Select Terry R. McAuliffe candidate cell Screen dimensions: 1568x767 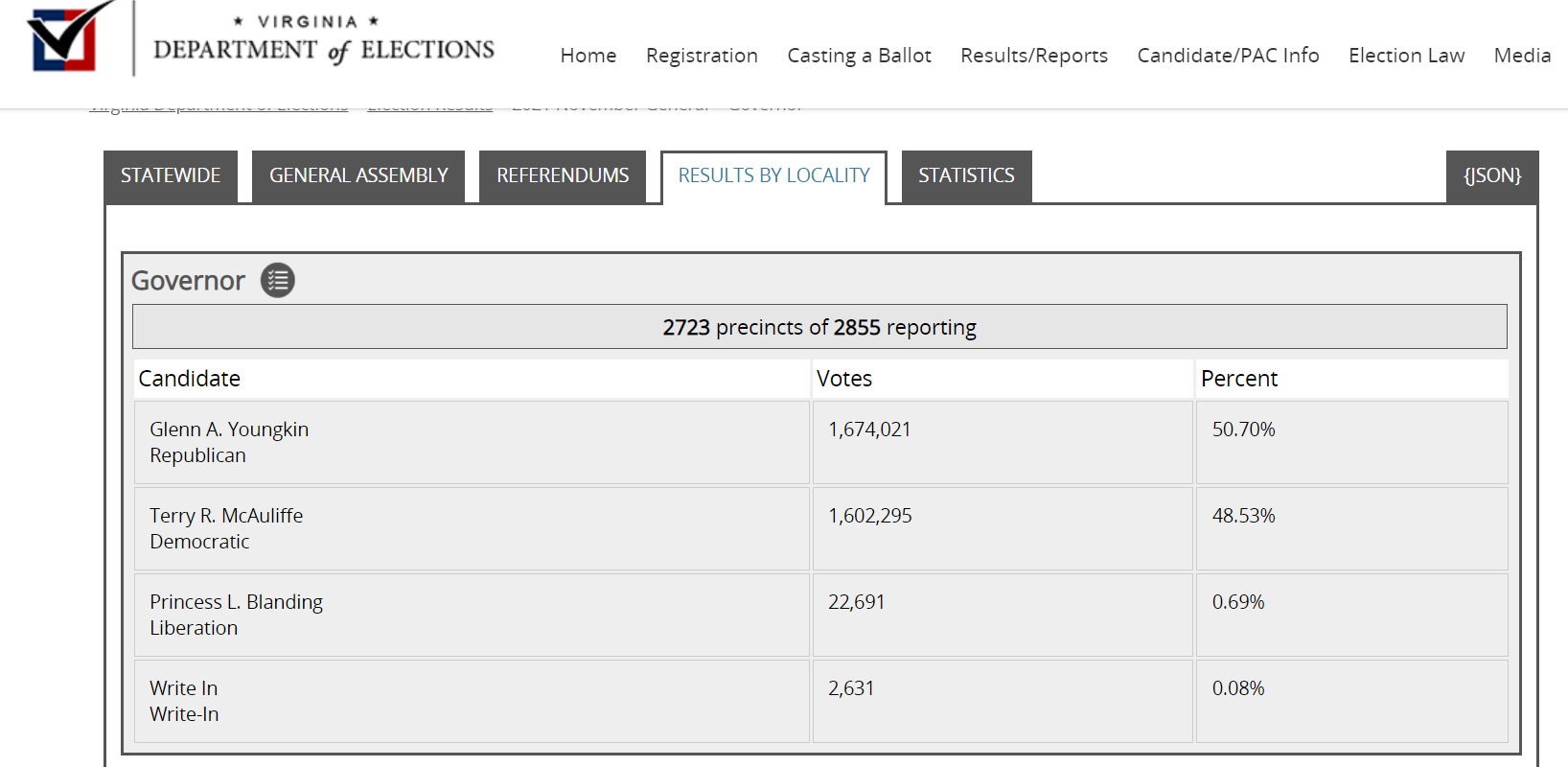472,528
